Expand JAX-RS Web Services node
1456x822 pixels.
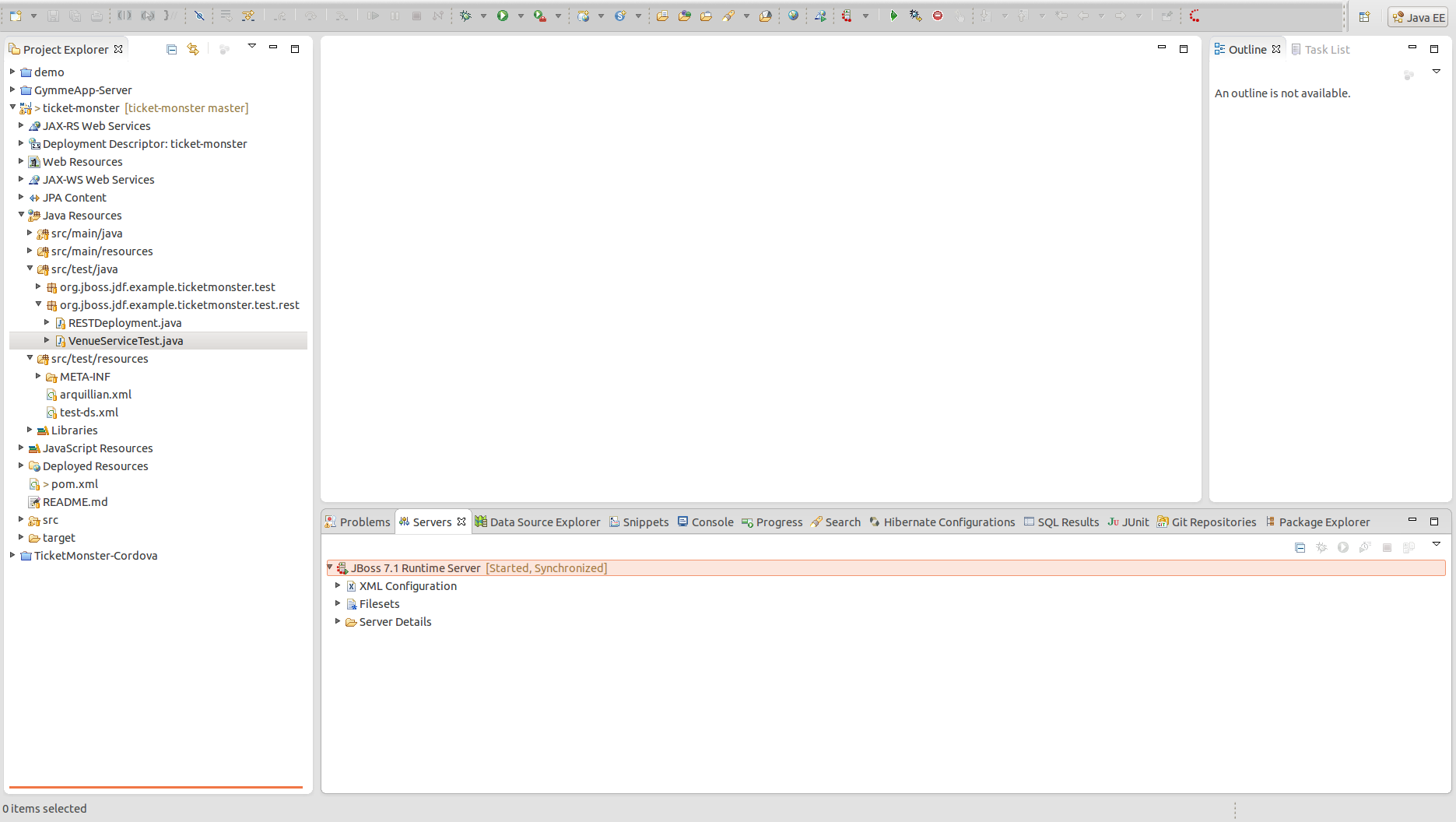(21, 125)
